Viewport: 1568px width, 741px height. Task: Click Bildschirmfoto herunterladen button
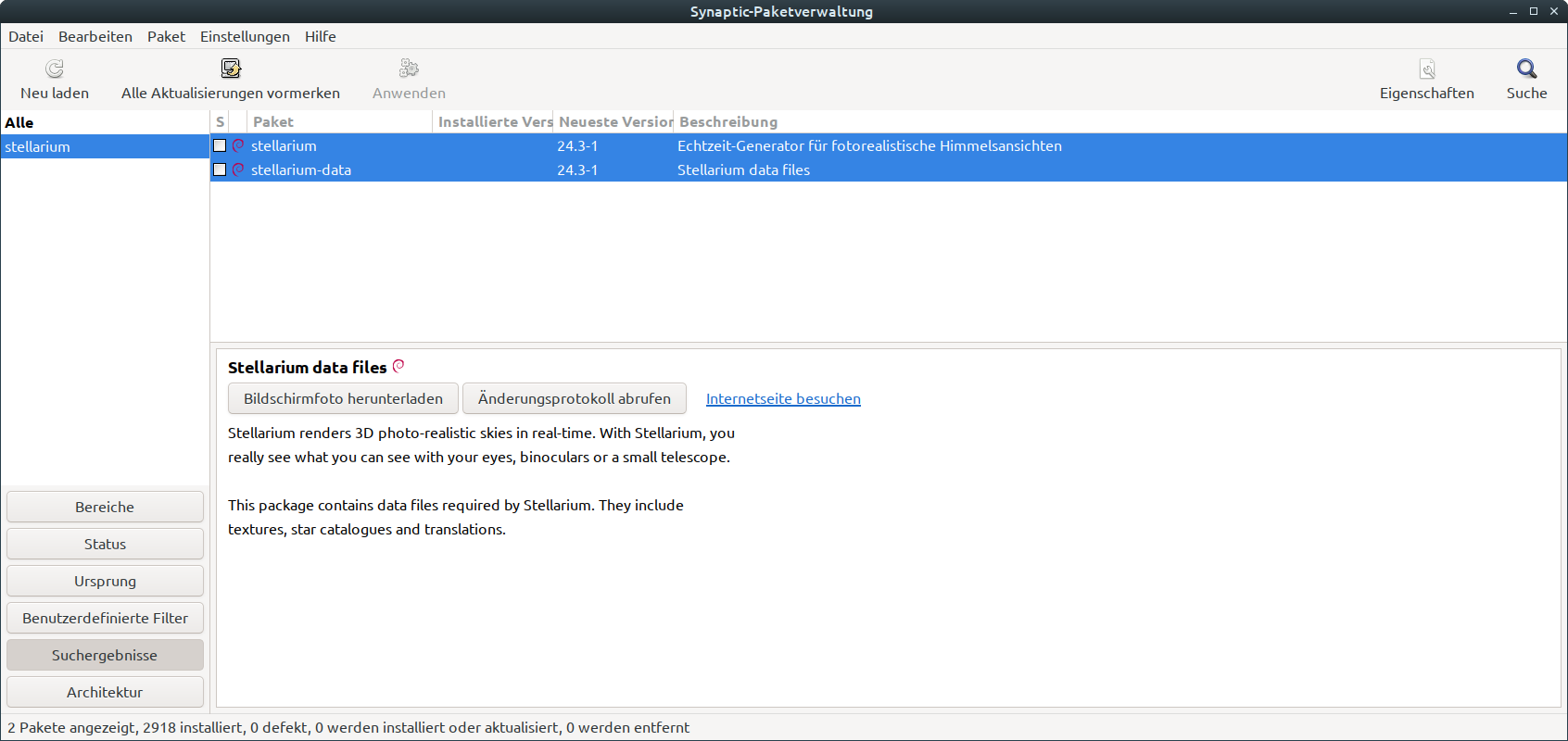[343, 398]
